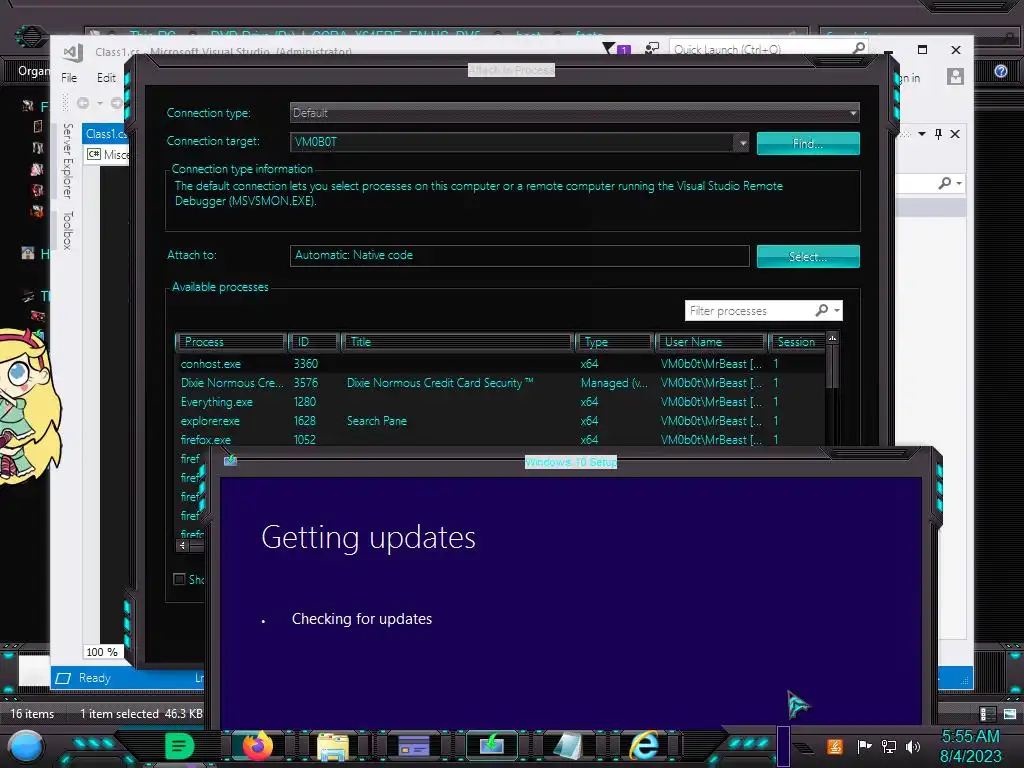Click the Visual Studio feedback icon
This screenshot has height=768, width=1024.
[x=651, y=48]
